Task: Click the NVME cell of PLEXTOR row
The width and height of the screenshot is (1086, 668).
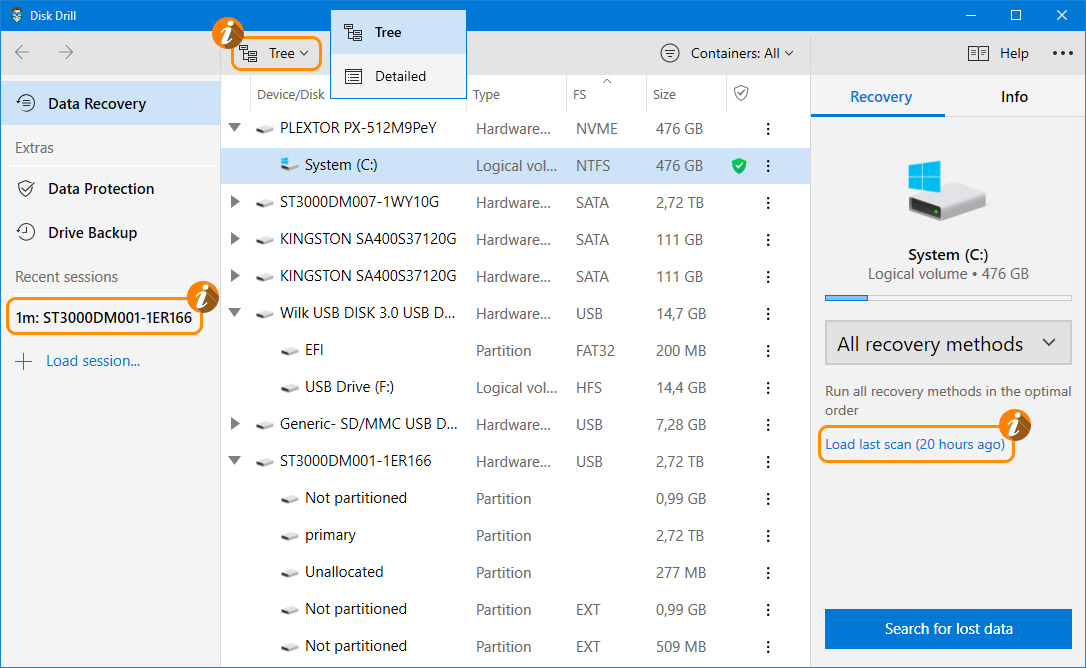Action: [596, 129]
